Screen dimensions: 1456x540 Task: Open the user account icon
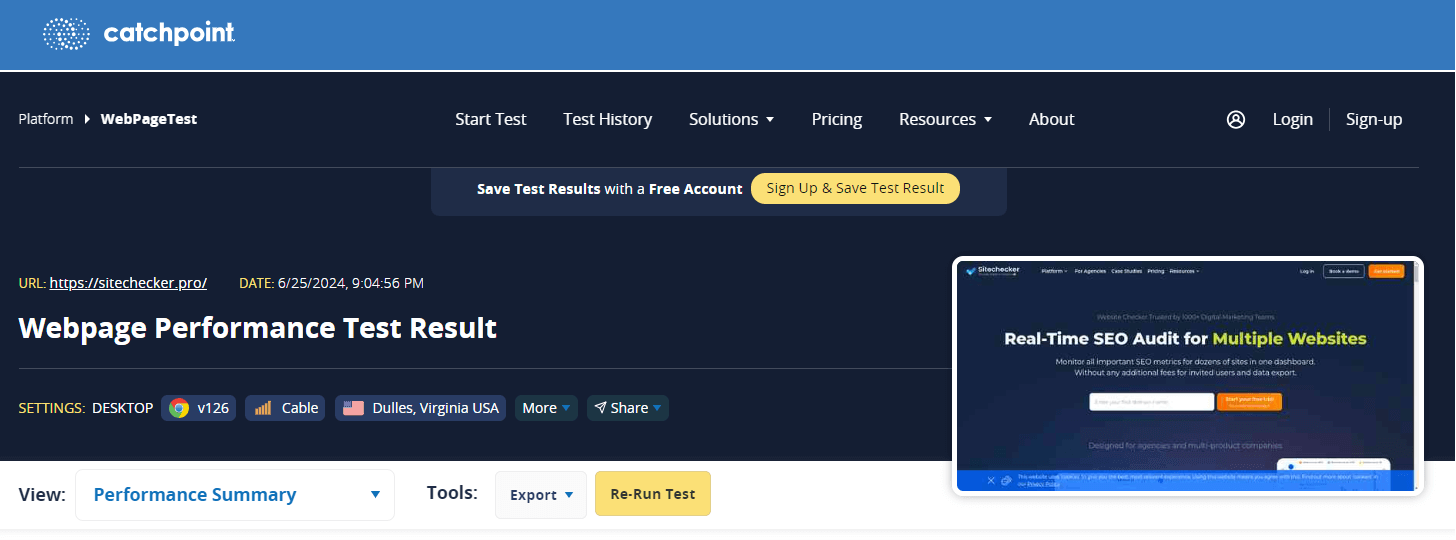[1236, 119]
